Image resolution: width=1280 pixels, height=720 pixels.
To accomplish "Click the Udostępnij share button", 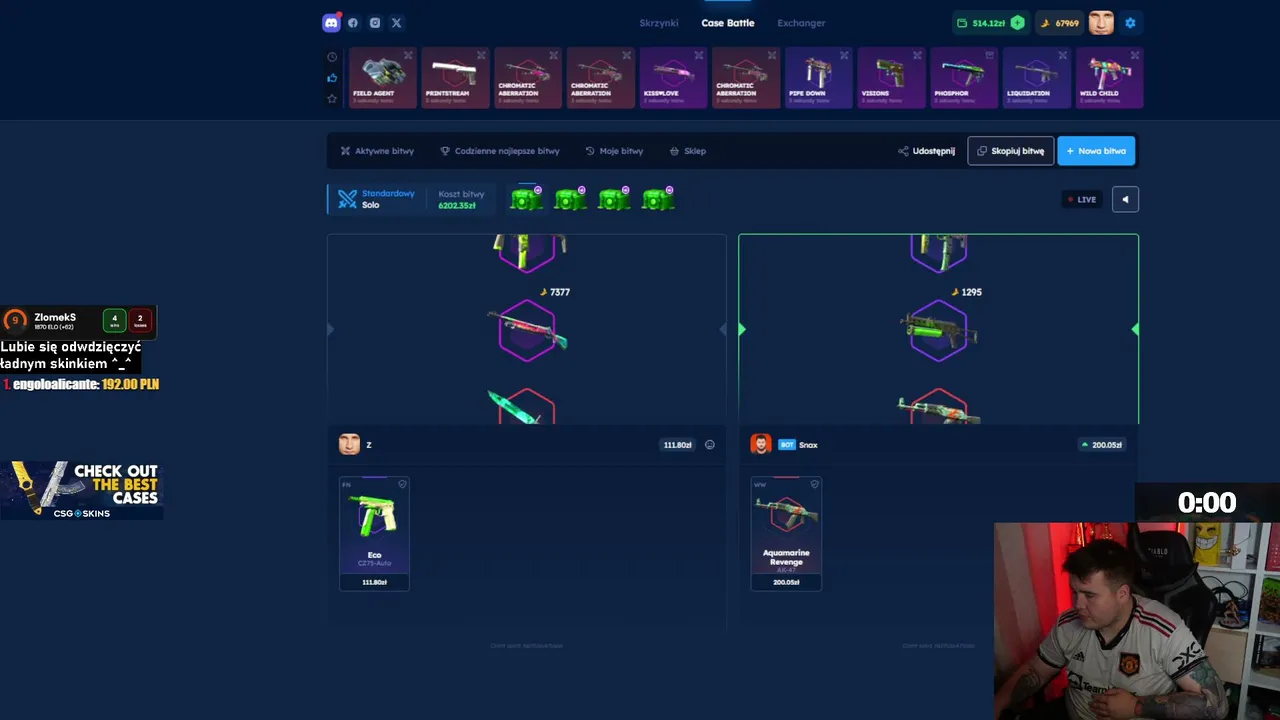I will pos(926,151).
